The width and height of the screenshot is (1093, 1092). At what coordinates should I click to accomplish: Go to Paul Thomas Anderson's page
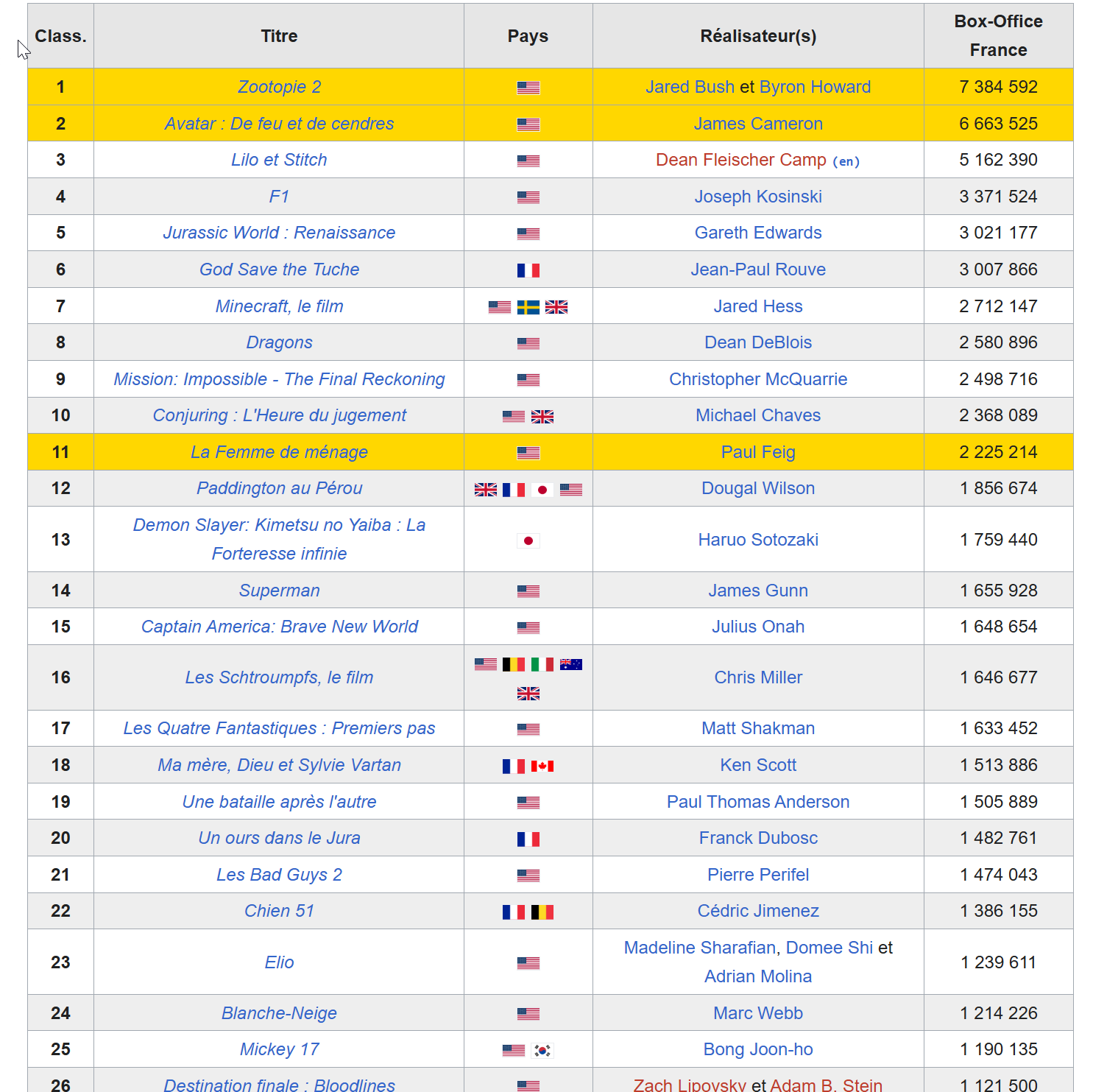[x=758, y=802]
